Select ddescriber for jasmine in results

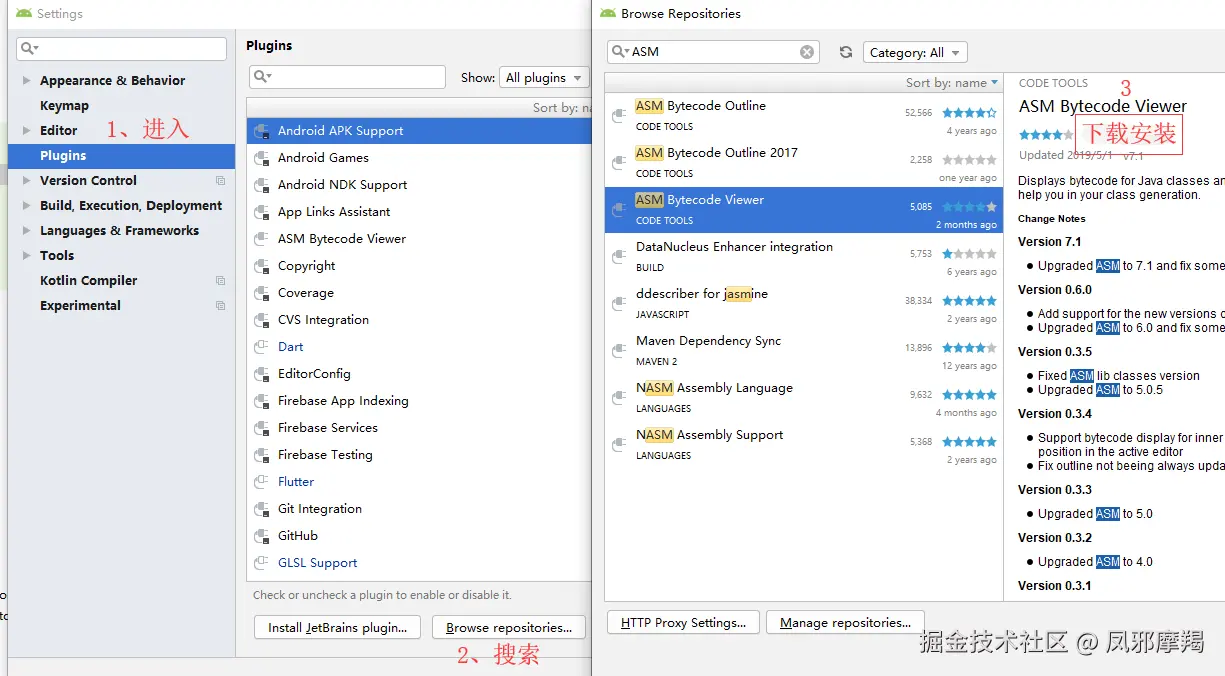(x=804, y=304)
